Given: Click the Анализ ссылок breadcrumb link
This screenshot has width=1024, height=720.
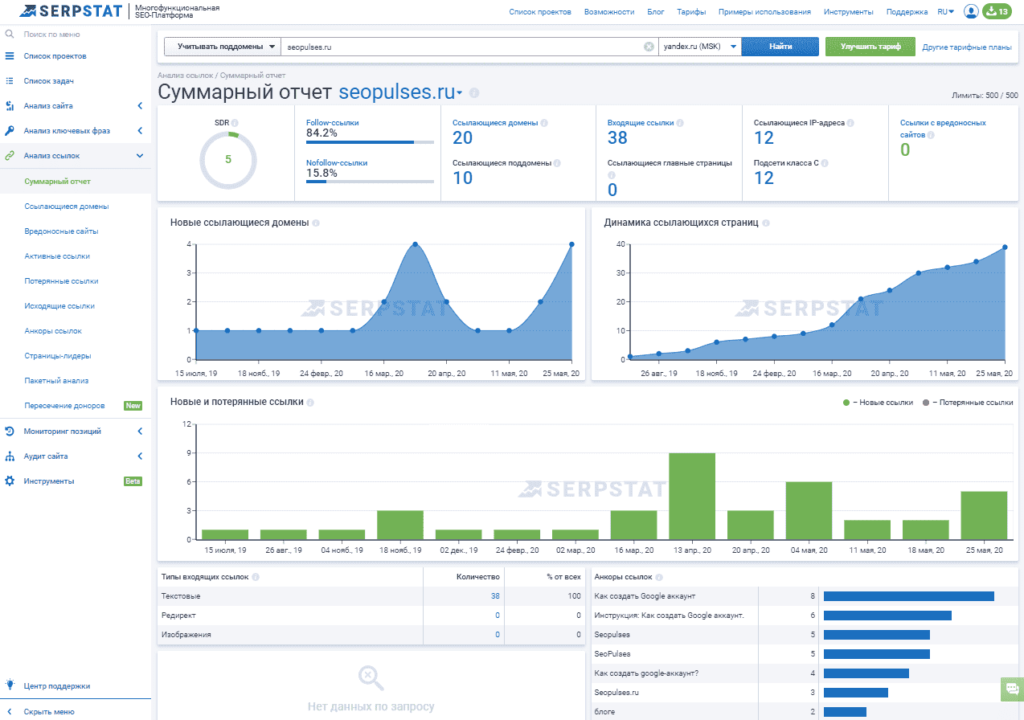Looking at the screenshot, I should 185,75.
